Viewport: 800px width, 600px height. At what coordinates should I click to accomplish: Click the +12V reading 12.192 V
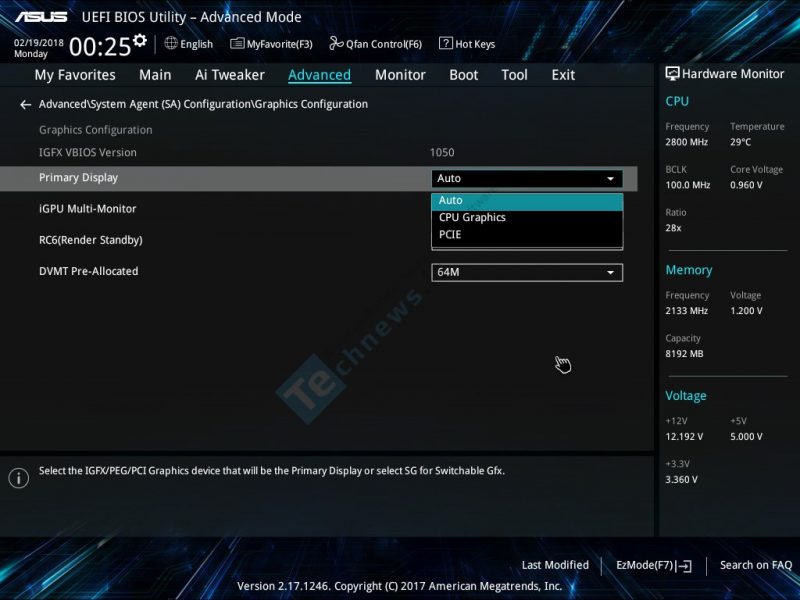(x=684, y=437)
